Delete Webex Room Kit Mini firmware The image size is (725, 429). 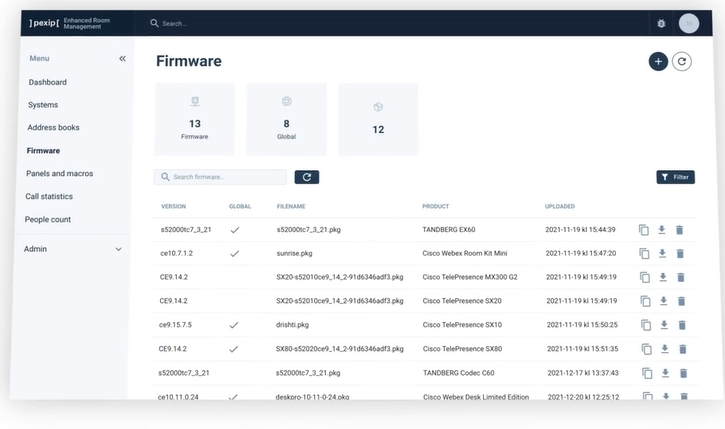(x=680, y=253)
